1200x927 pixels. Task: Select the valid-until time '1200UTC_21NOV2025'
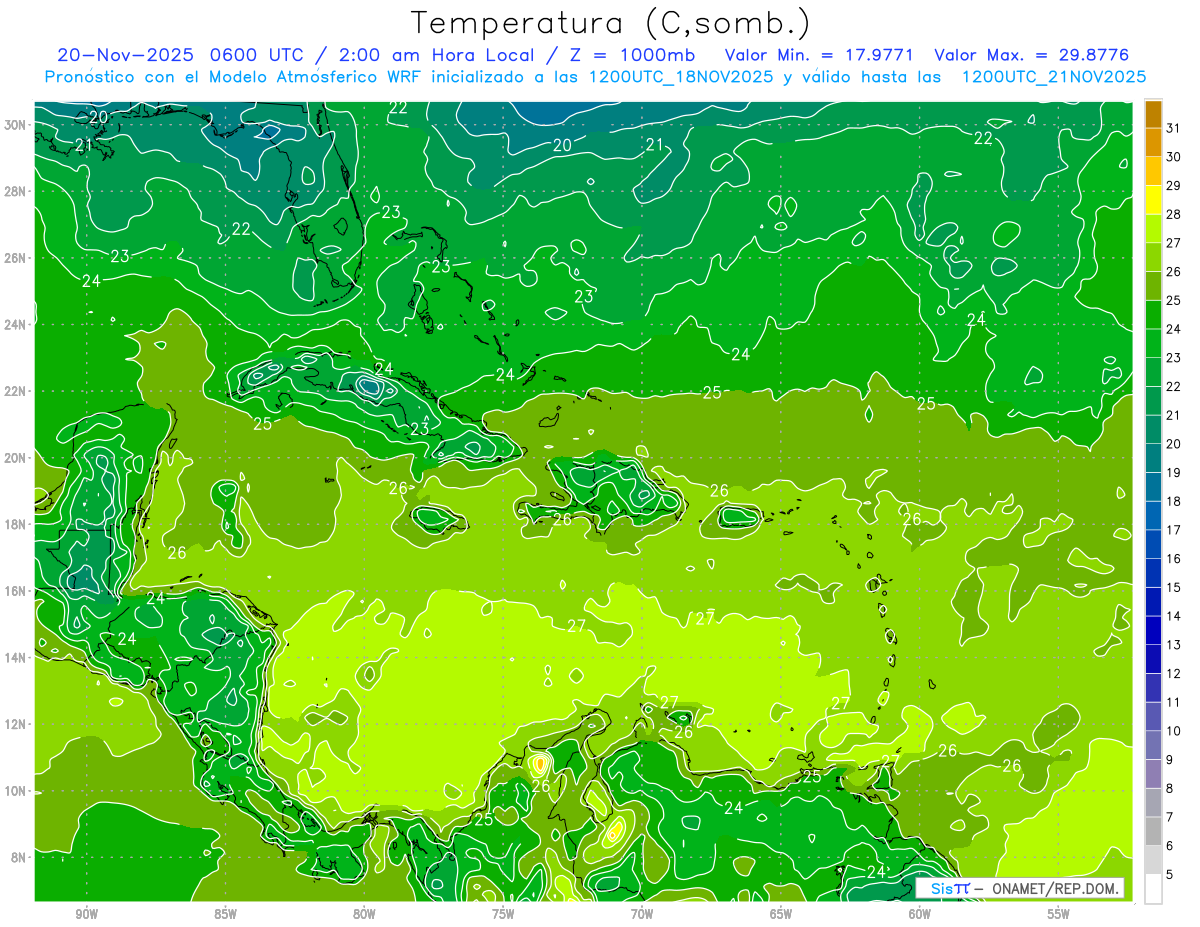(1053, 77)
